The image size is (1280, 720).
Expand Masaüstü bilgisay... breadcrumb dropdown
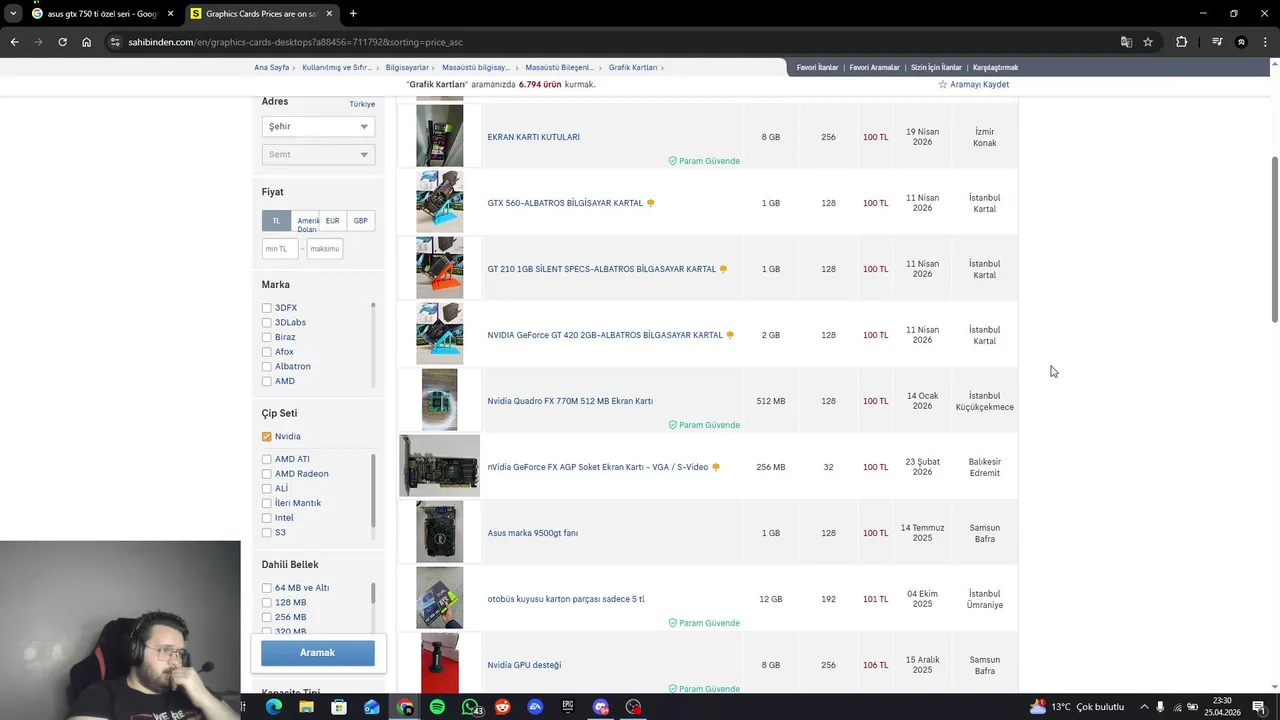[518, 67]
